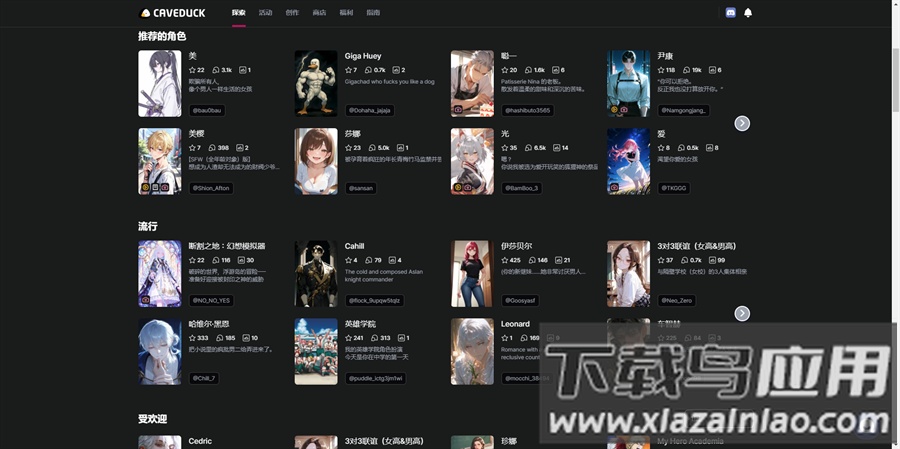
Task: Select the 莎娜 character thumbnail
Action: [x=316, y=161]
